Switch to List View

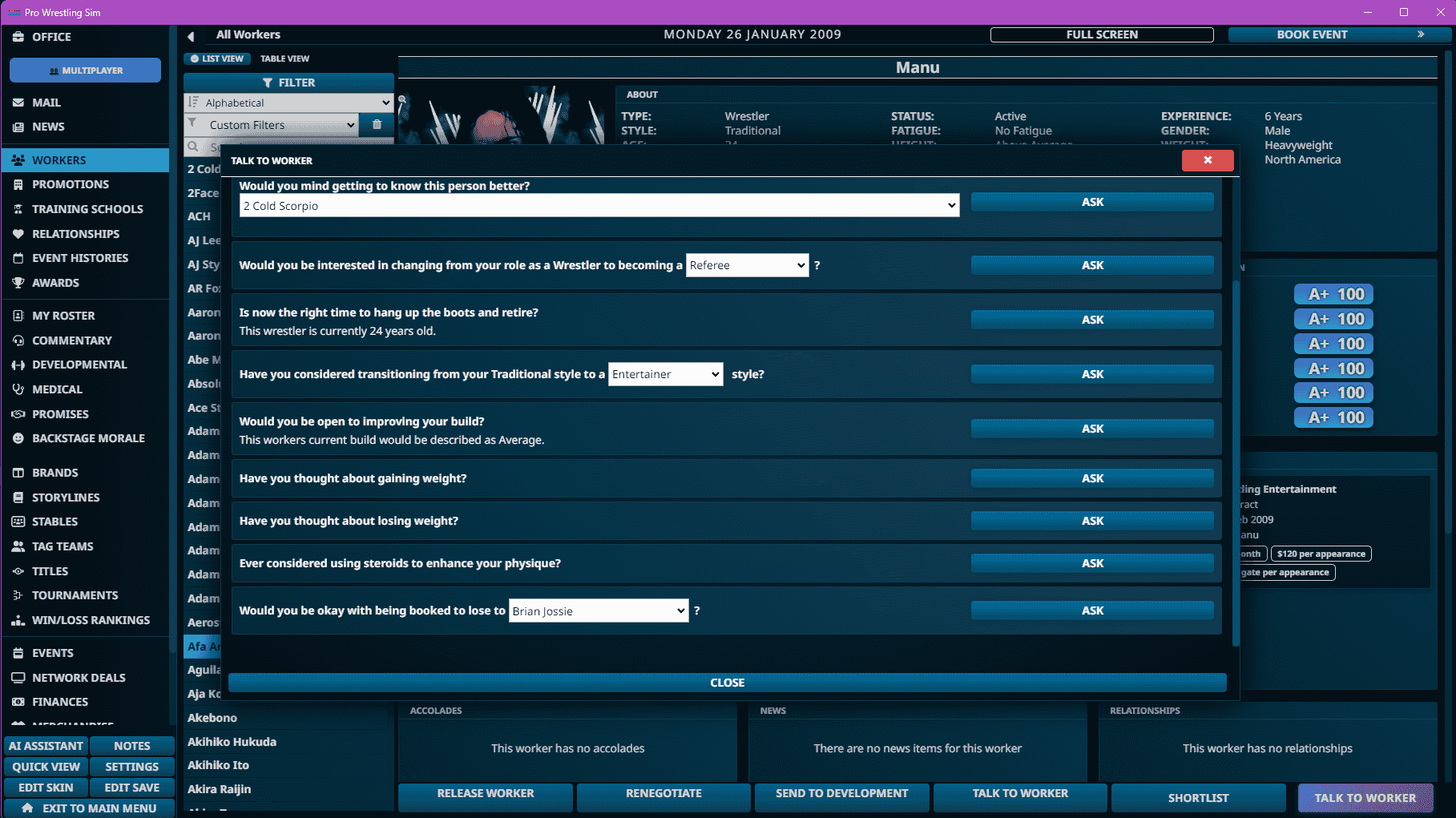click(x=217, y=58)
